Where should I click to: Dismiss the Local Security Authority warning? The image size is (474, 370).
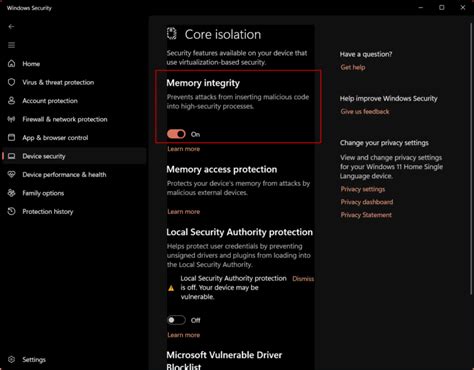pos(303,279)
